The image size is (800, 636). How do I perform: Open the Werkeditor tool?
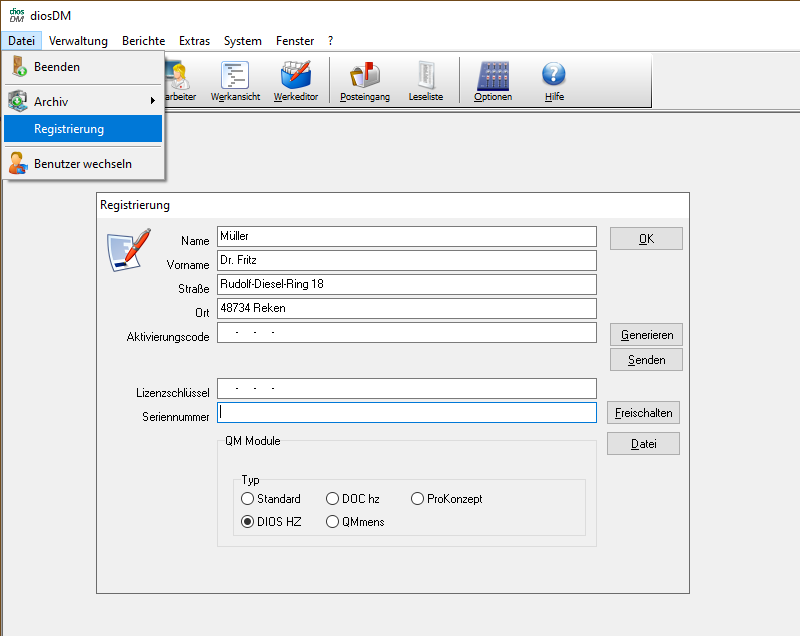pyautogui.click(x=295, y=80)
